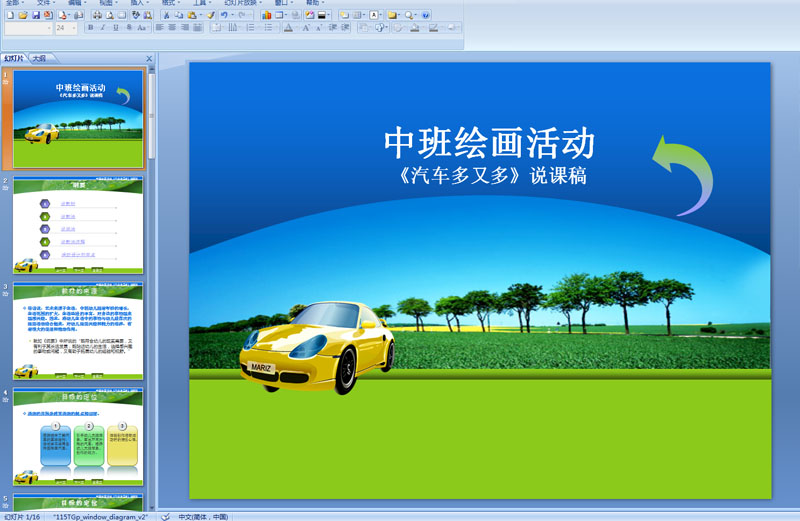Open the 文件 (File) menu
Image resolution: width=800 pixels, height=521 pixels.
tap(46, 3)
